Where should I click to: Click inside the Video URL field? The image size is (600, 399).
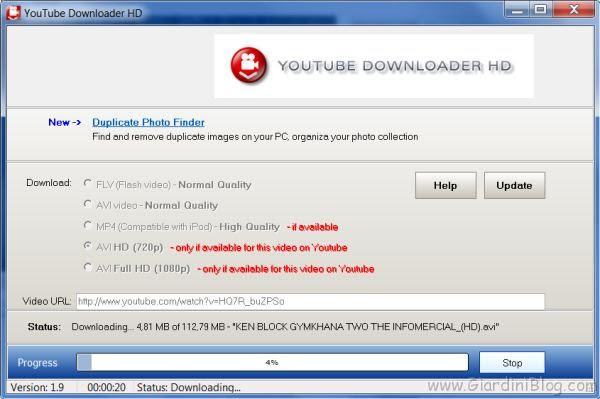click(310, 301)
